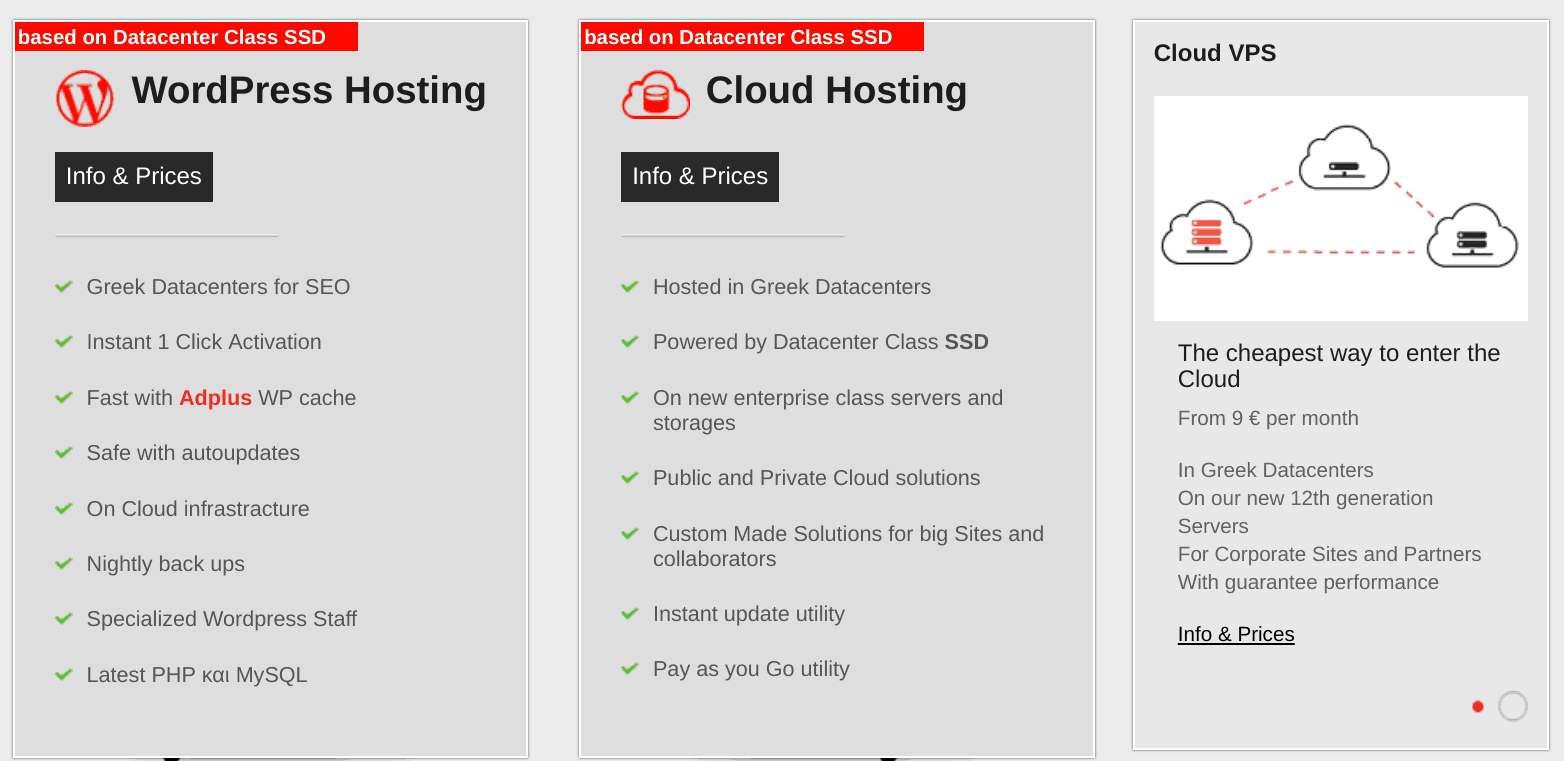Click the Cloud Hosting cloud icon
Screen dimensions: 1564x761
point(656,95)
